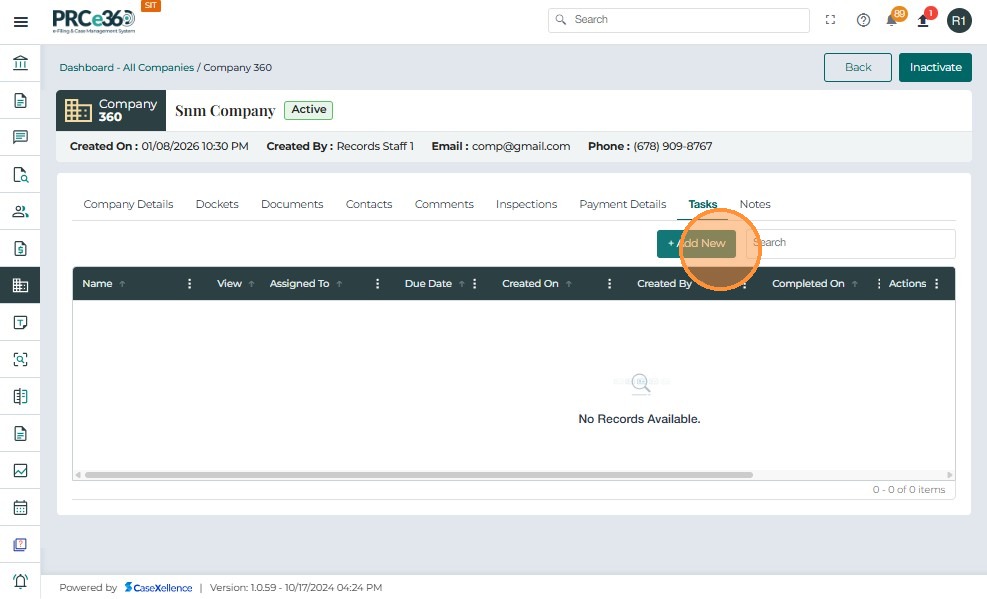Switch to Contacts tab
987x599 pixels.
click(x=369, y=204)
